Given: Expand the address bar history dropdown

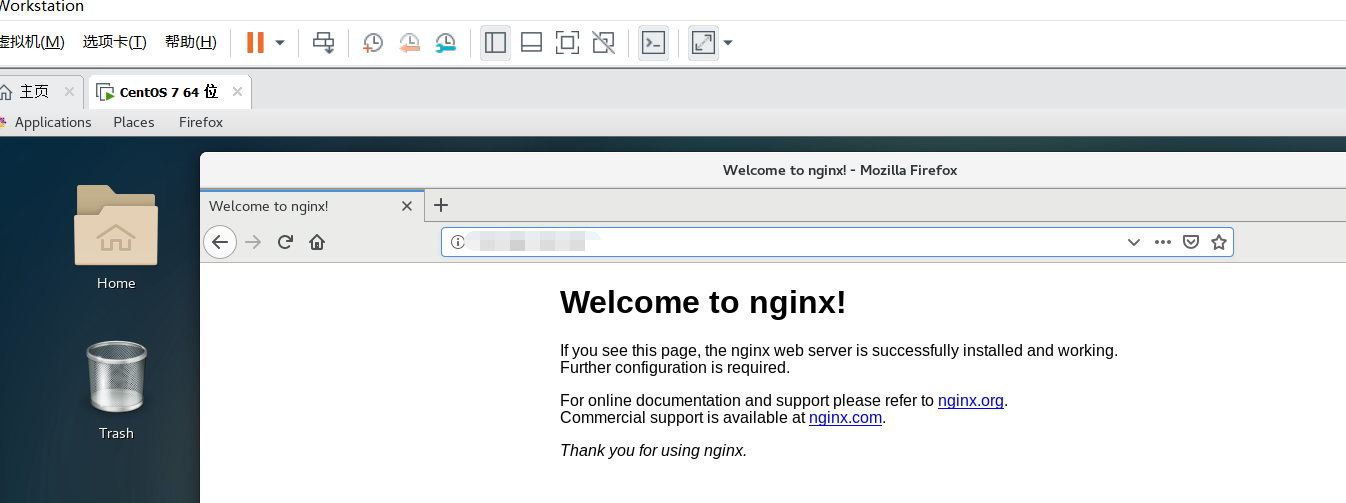Looking at the screenshot, I should tap(1134, 242).
